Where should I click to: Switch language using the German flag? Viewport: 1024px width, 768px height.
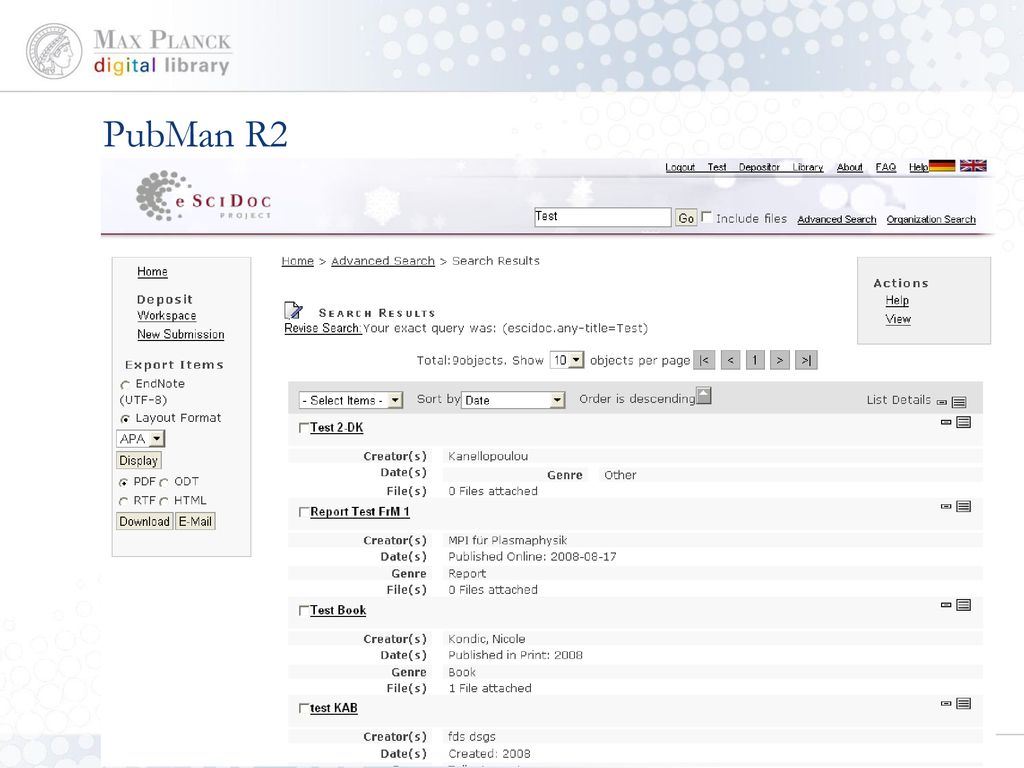pos(942,166)
